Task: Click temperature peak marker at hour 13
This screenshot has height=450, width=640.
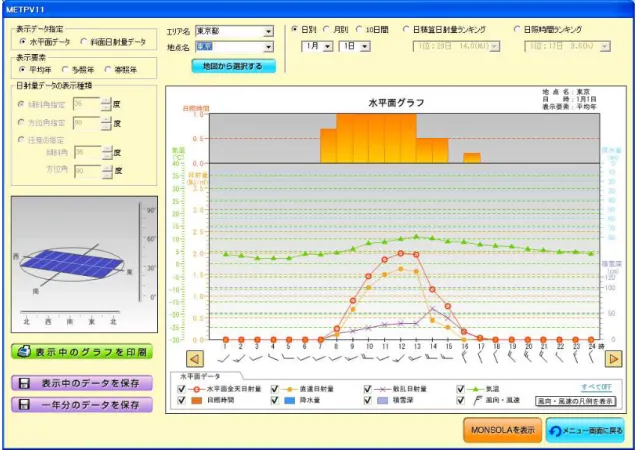Action: tap(416, 236)
